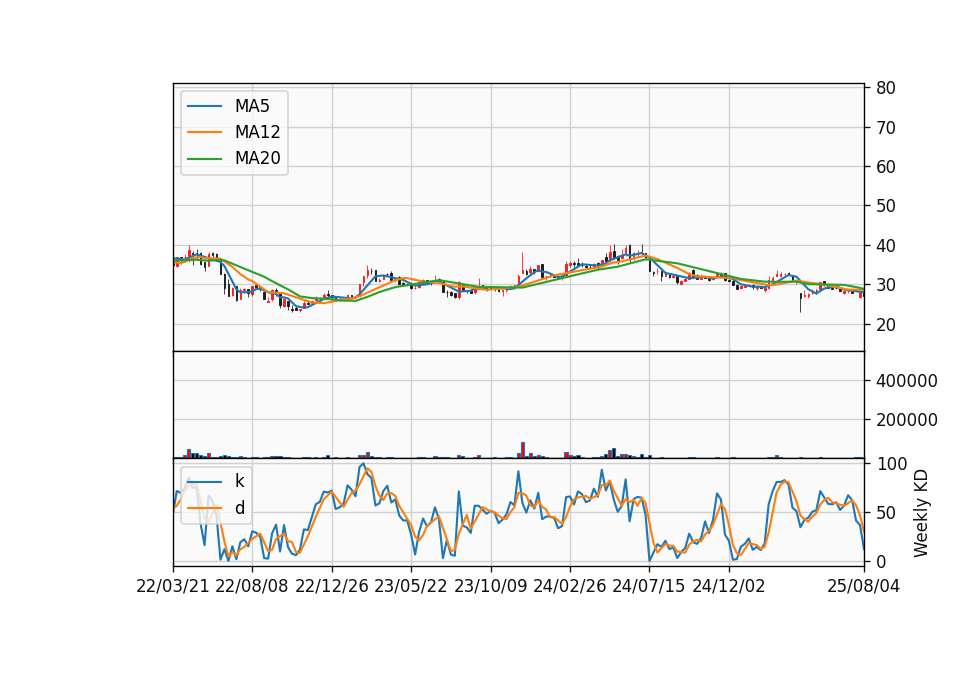Click the MA12 legend label
This screenshot has height=690, width=960.
click(x=257, y=132)
